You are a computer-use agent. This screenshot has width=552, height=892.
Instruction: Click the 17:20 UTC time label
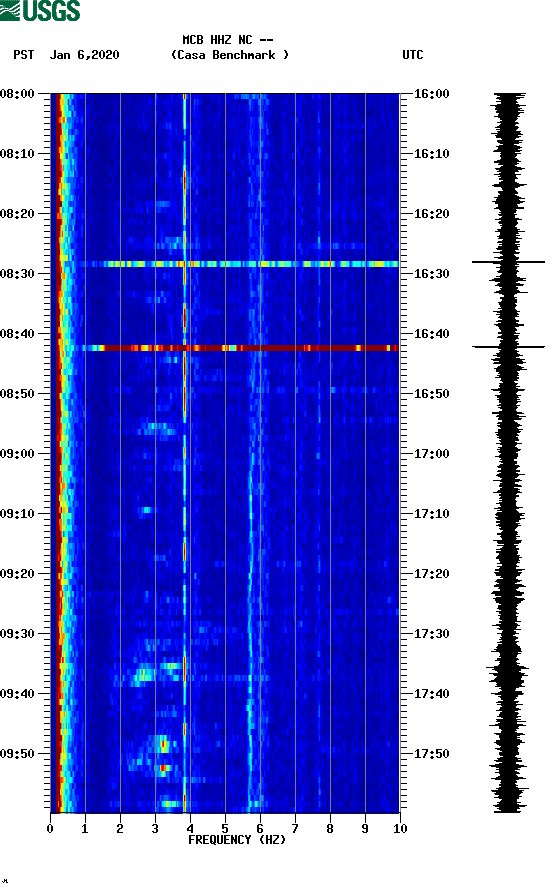pyautogui.click(x=431, y=573)
